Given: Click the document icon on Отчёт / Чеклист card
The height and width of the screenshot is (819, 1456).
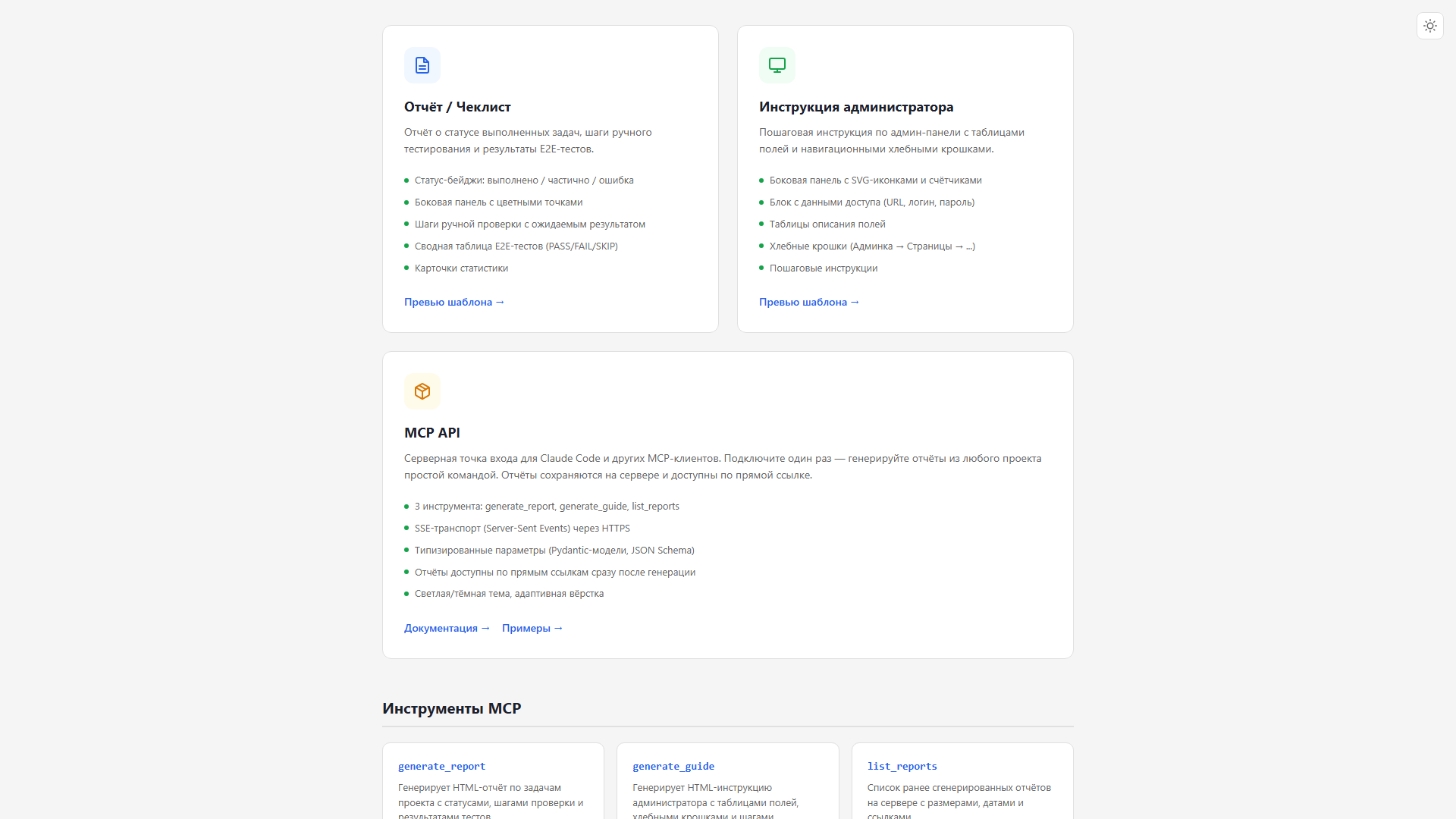Looking at the screenshot, I should tap(422, 65).
